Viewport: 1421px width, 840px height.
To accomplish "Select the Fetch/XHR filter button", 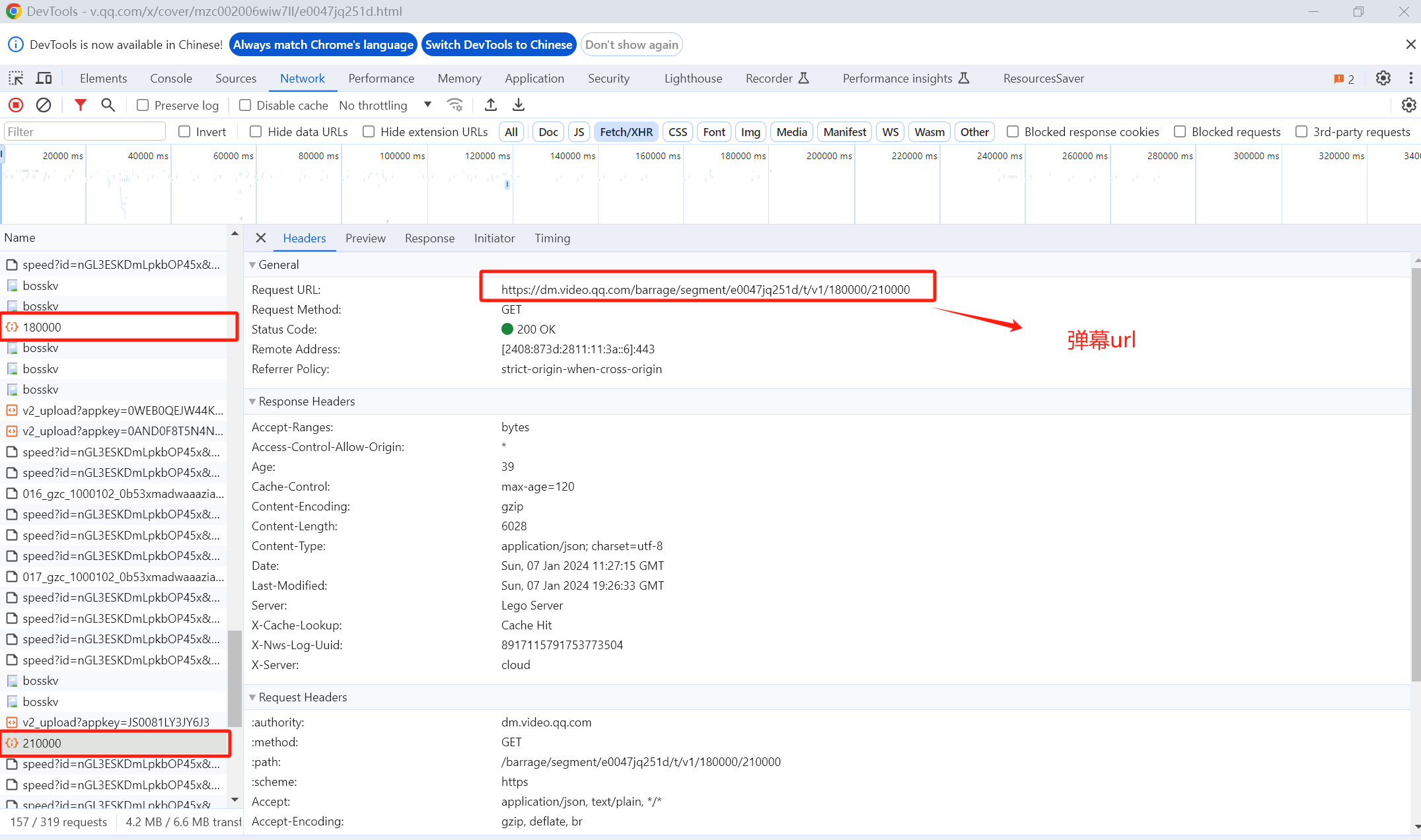I will (x=626, y=132).
